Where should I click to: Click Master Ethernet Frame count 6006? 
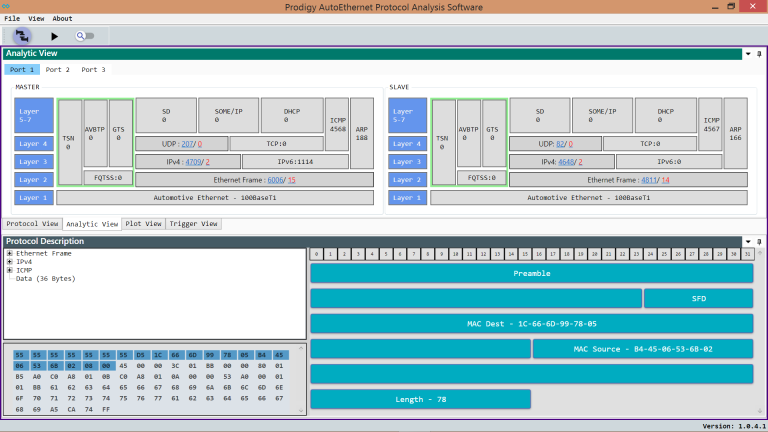275,180
